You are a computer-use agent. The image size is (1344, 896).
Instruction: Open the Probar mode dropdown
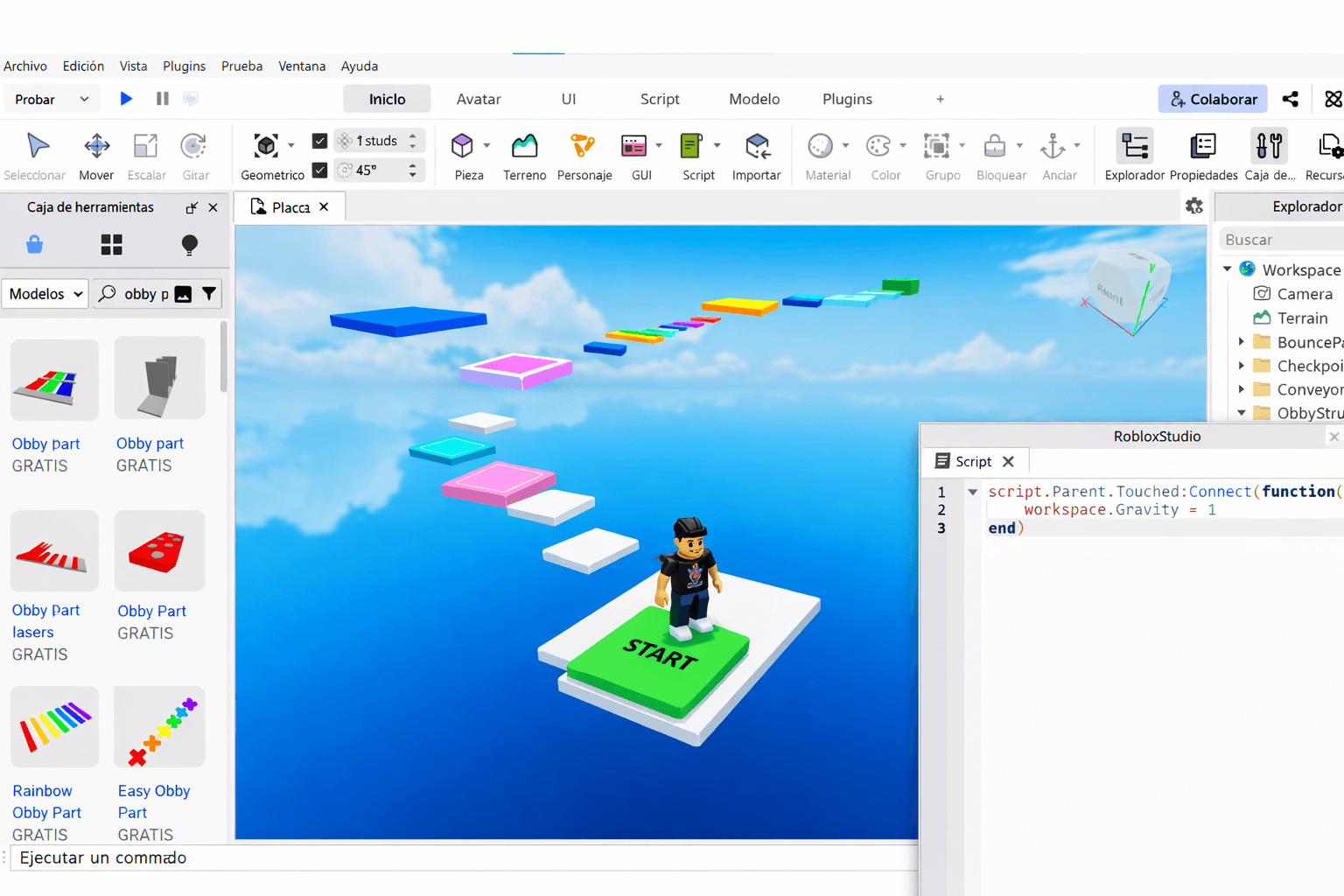[52, 99]
